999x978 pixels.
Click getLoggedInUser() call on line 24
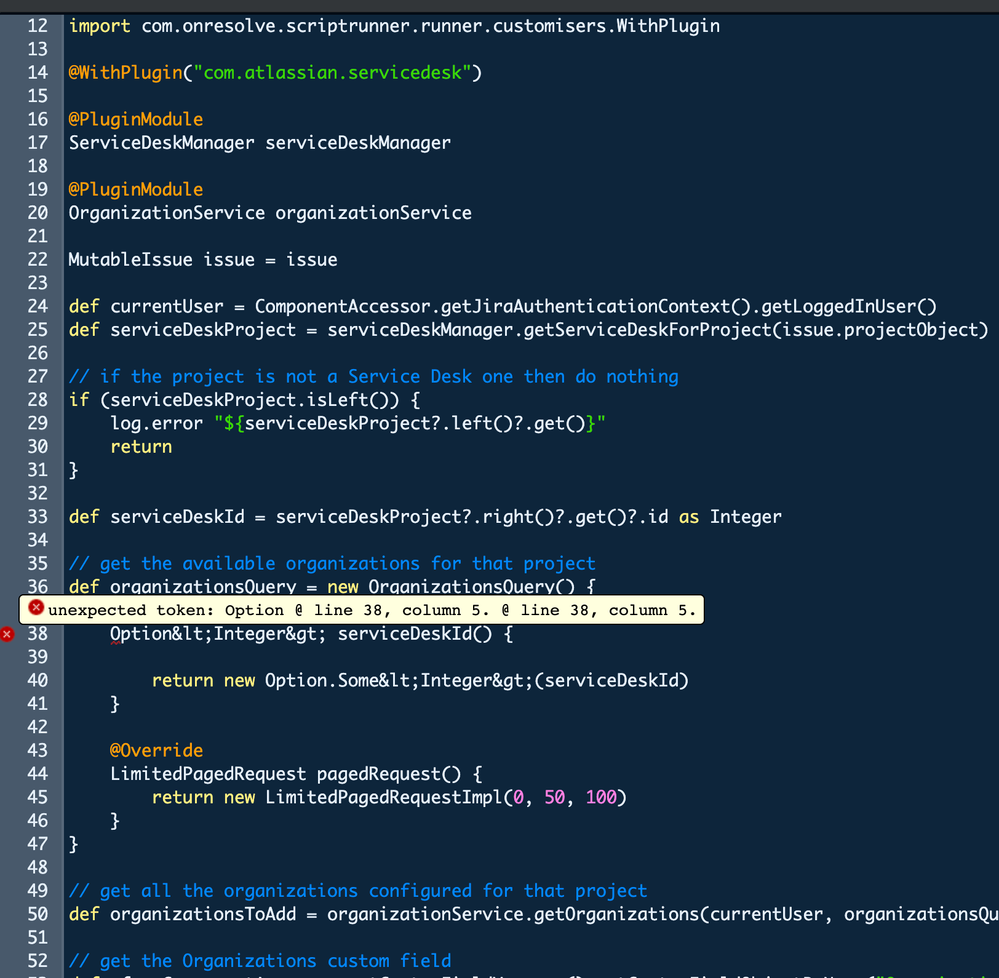point(849,306)
